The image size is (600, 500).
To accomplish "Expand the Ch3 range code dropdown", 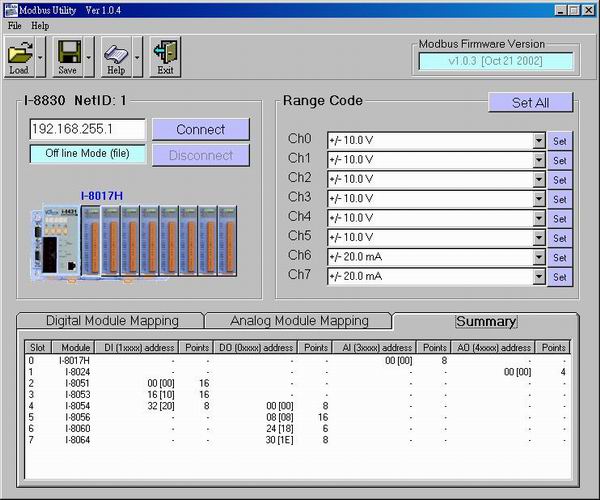I will point(539,199).
